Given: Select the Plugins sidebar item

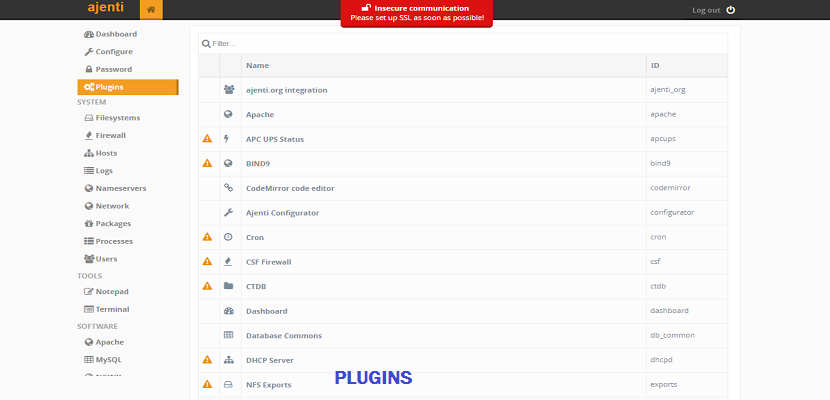Looking at the screenshot, I should [x=128, y=87].
